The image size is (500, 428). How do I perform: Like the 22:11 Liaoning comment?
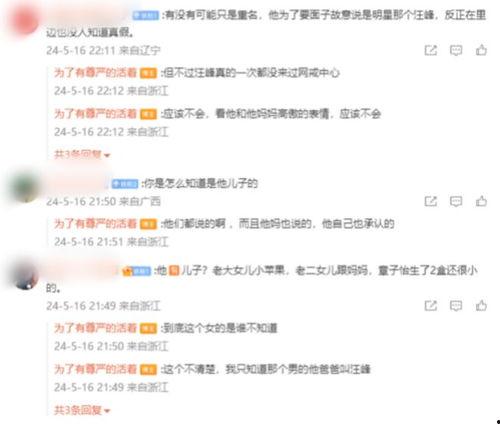(x=481, y=50)
